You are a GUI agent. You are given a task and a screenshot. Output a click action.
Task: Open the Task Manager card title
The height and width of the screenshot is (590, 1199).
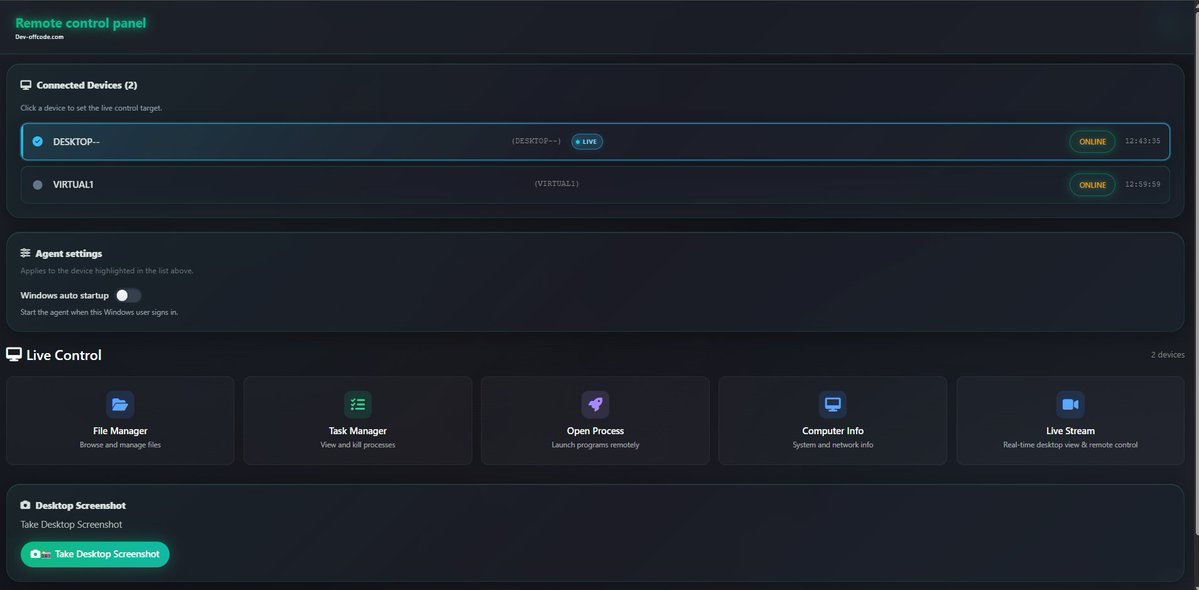[x=358, y=431]
